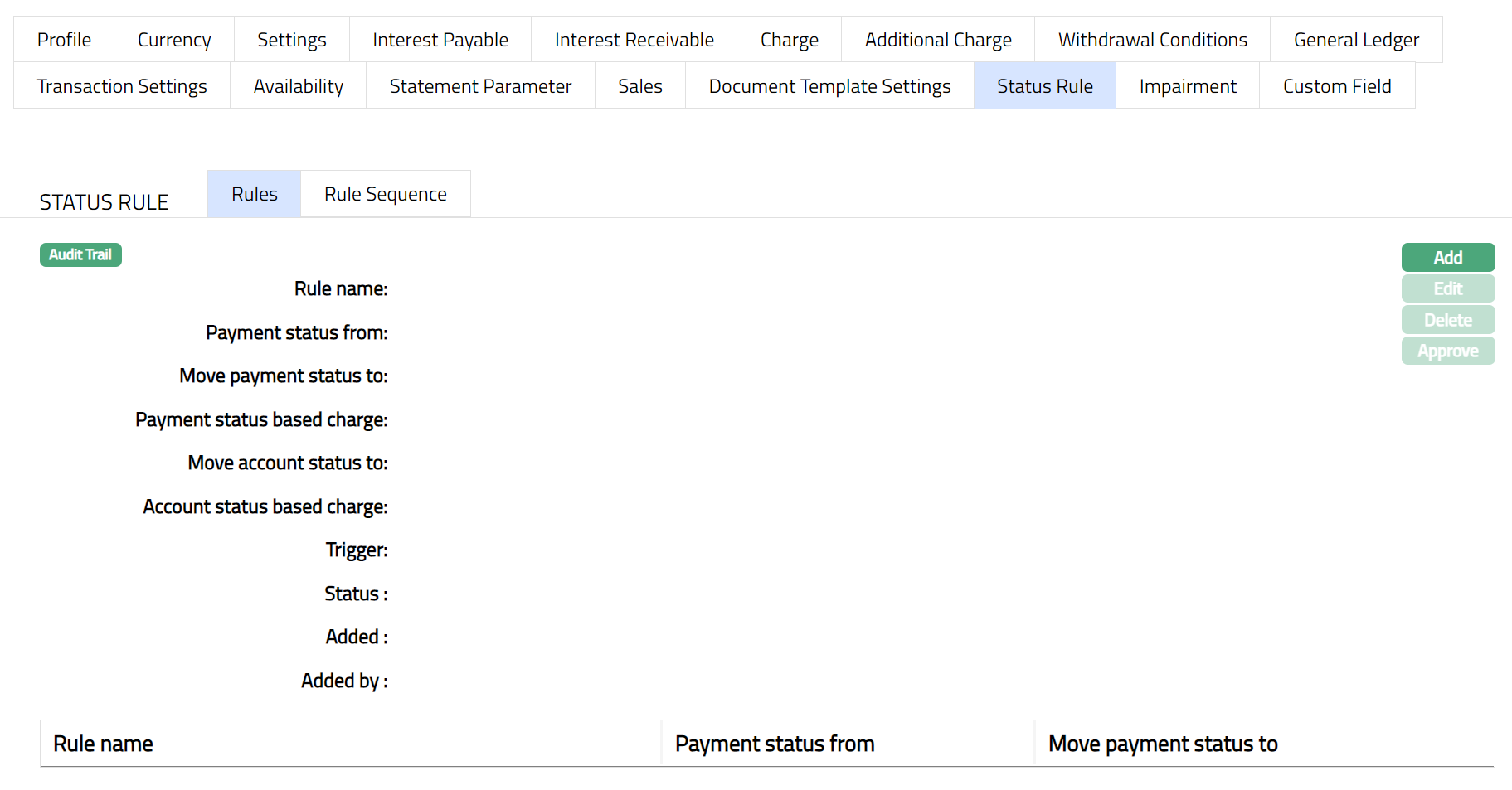Switch to Interest Payable tab

pyautogui.click(x=440, y=40)
